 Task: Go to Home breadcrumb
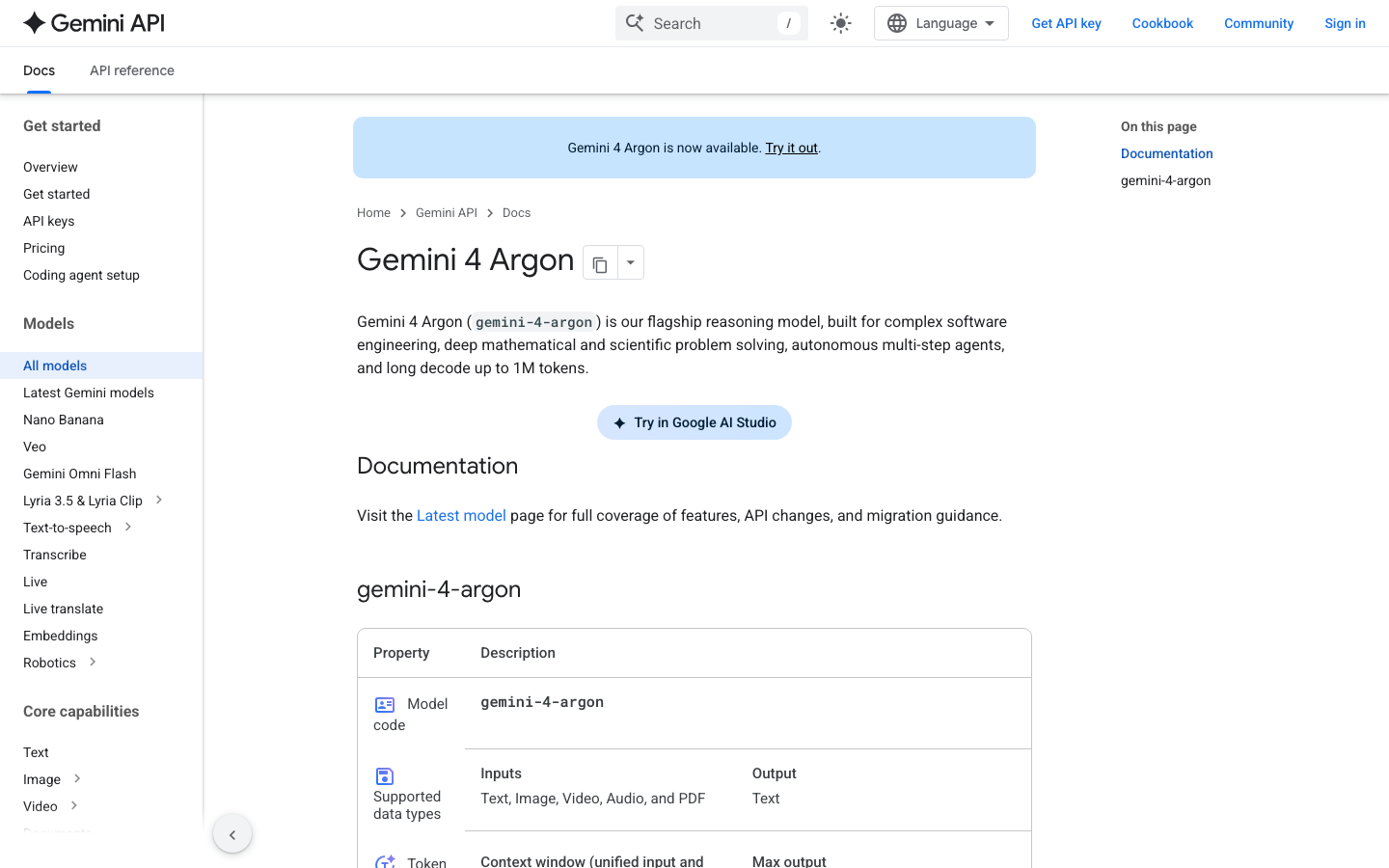pyautogui.click(x=373, y=213)
